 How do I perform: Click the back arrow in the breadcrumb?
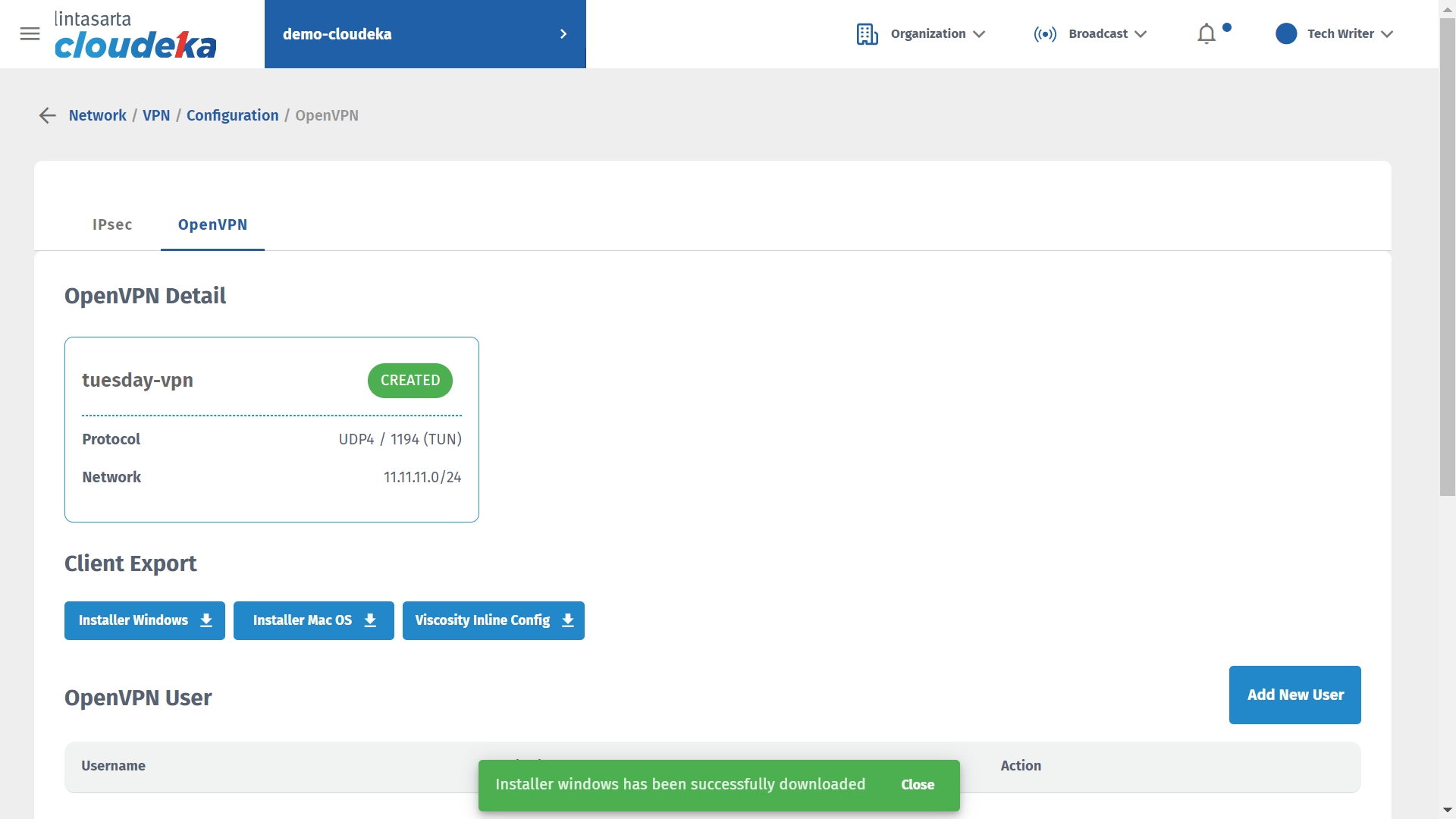(x=47, y=115)
